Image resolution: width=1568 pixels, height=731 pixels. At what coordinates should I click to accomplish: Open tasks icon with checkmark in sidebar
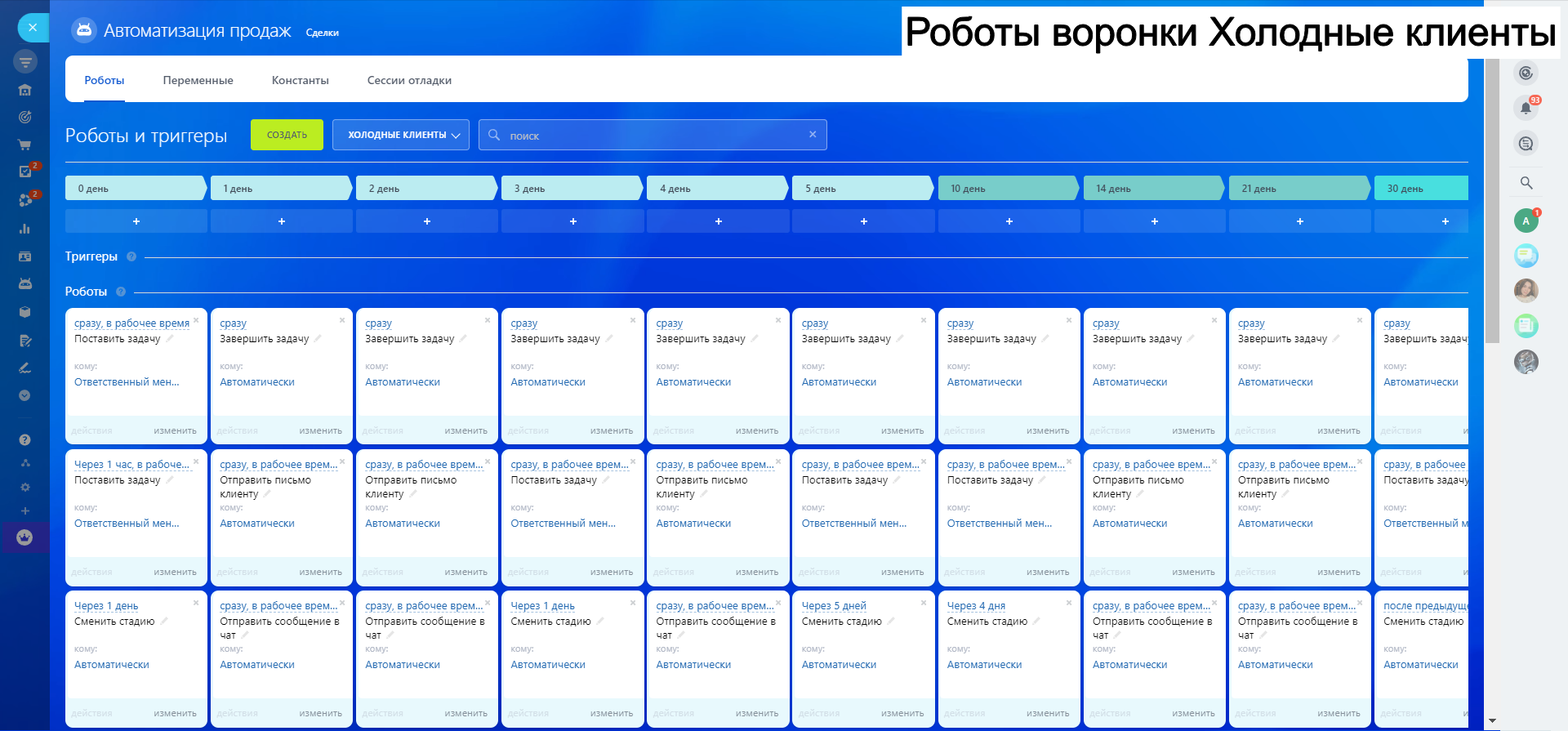click(x=24, y=172)
